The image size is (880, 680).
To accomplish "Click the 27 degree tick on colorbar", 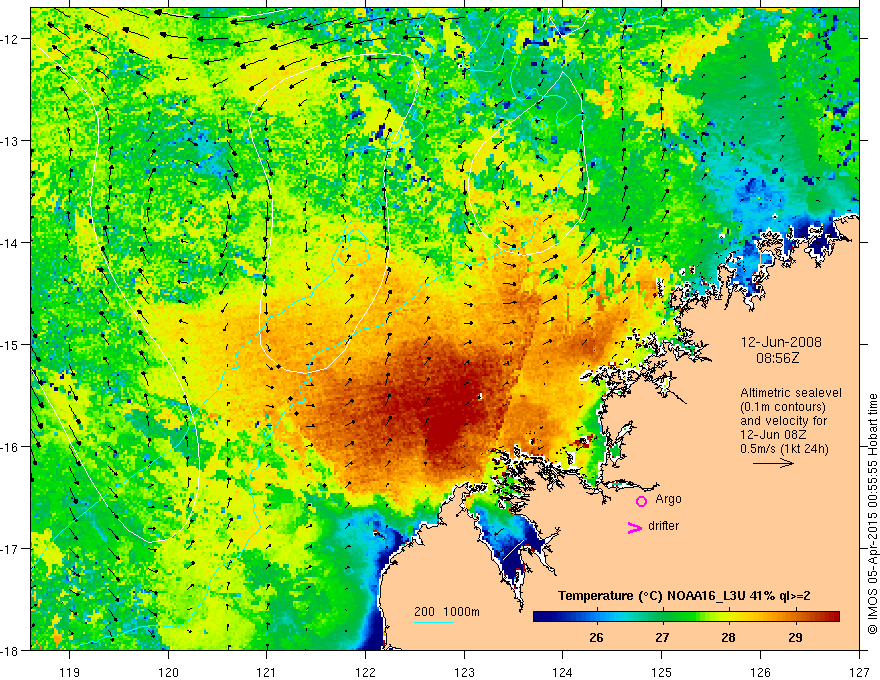I will [x=663, y=623].
